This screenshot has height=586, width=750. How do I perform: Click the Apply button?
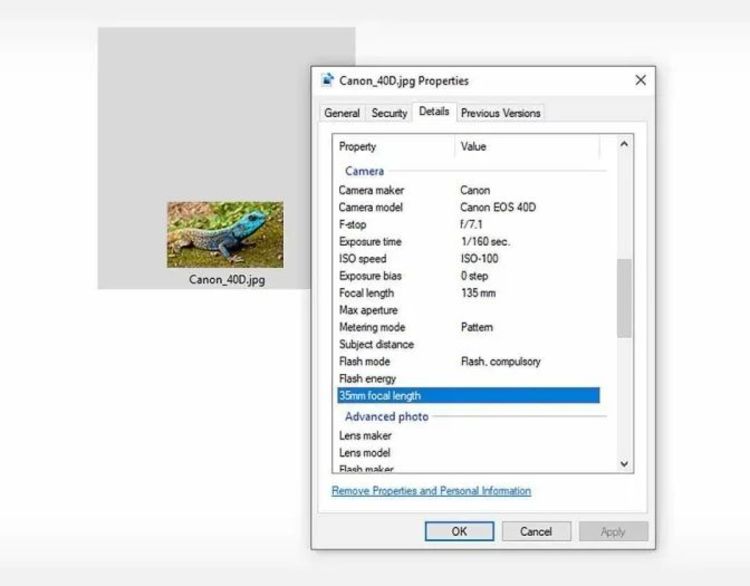[613, 531]
